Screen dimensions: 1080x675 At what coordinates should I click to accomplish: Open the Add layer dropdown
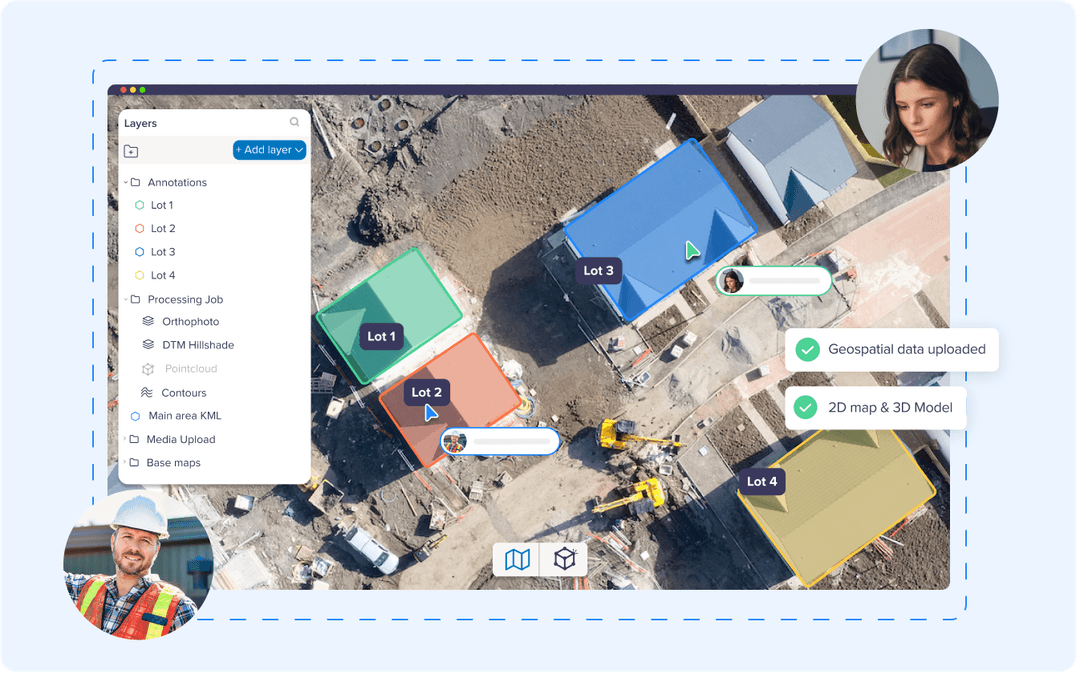pyautogui.click(x=269, y=150)
